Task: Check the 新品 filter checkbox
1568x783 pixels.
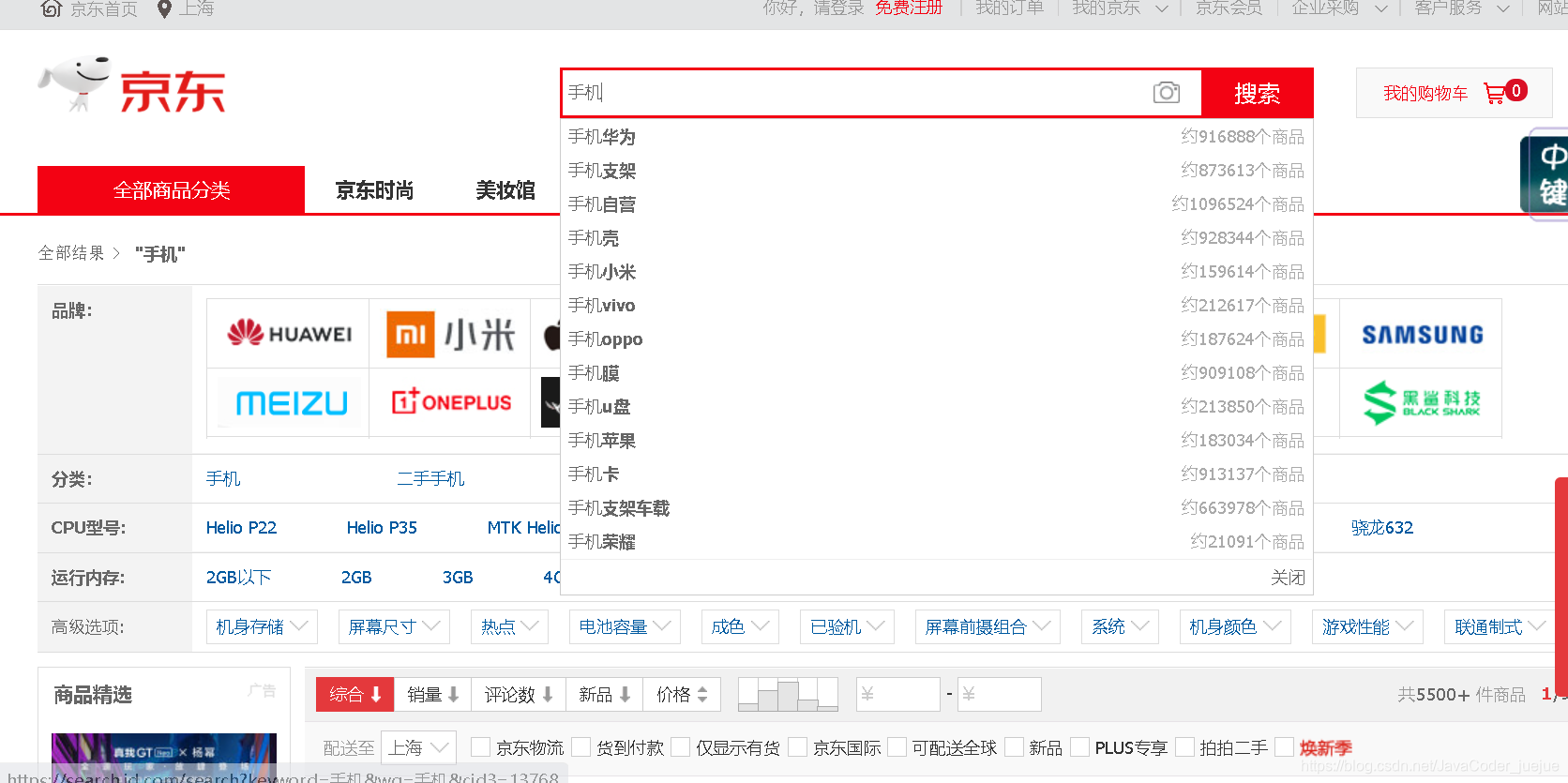Action: pos(1014,747)
